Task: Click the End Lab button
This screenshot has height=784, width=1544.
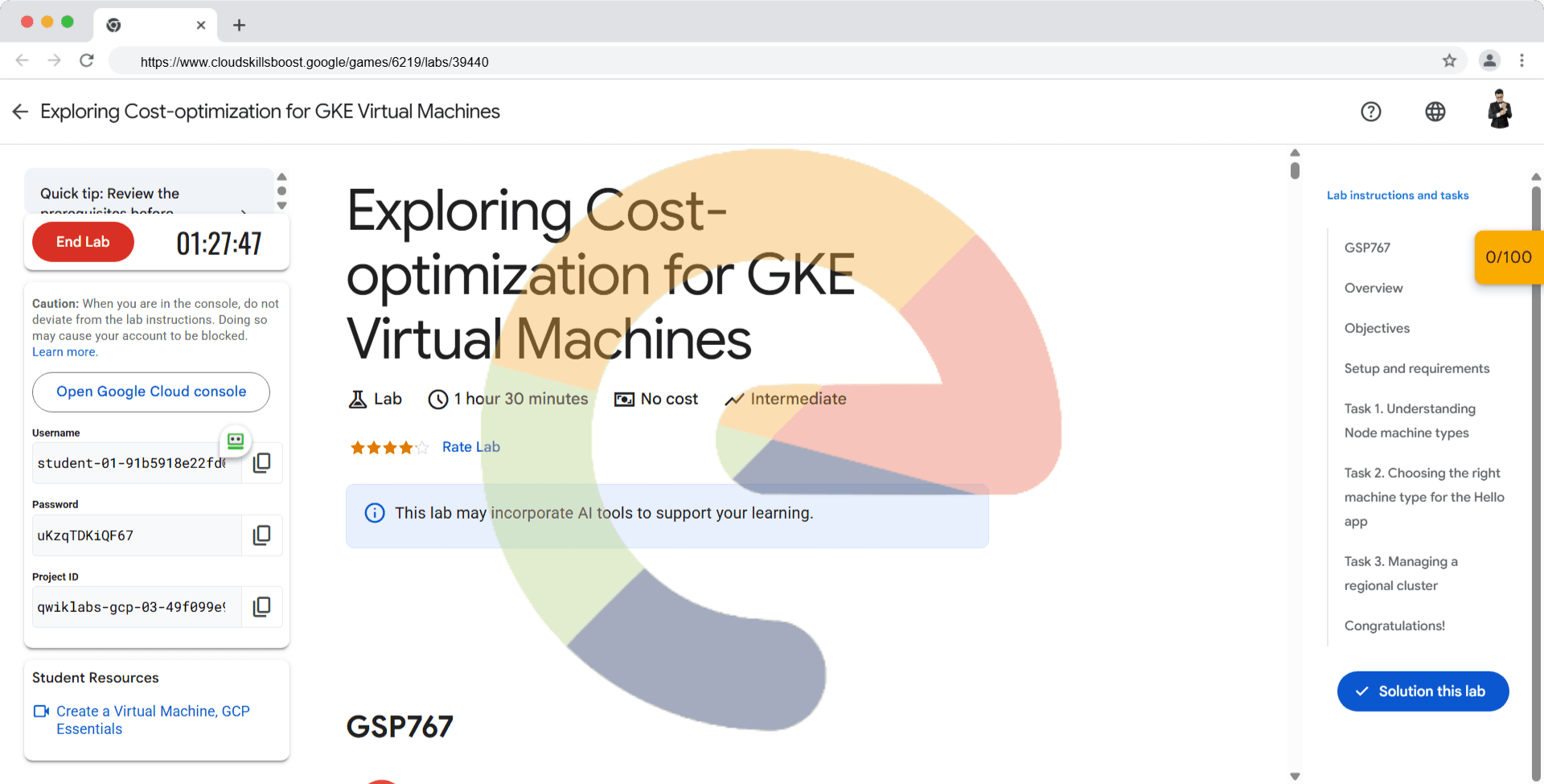Action: pyautogui.click(x=83, y=242)
